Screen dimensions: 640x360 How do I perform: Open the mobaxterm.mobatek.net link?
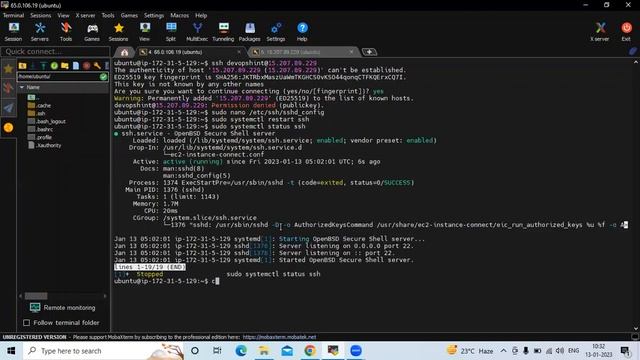point(279,337)
